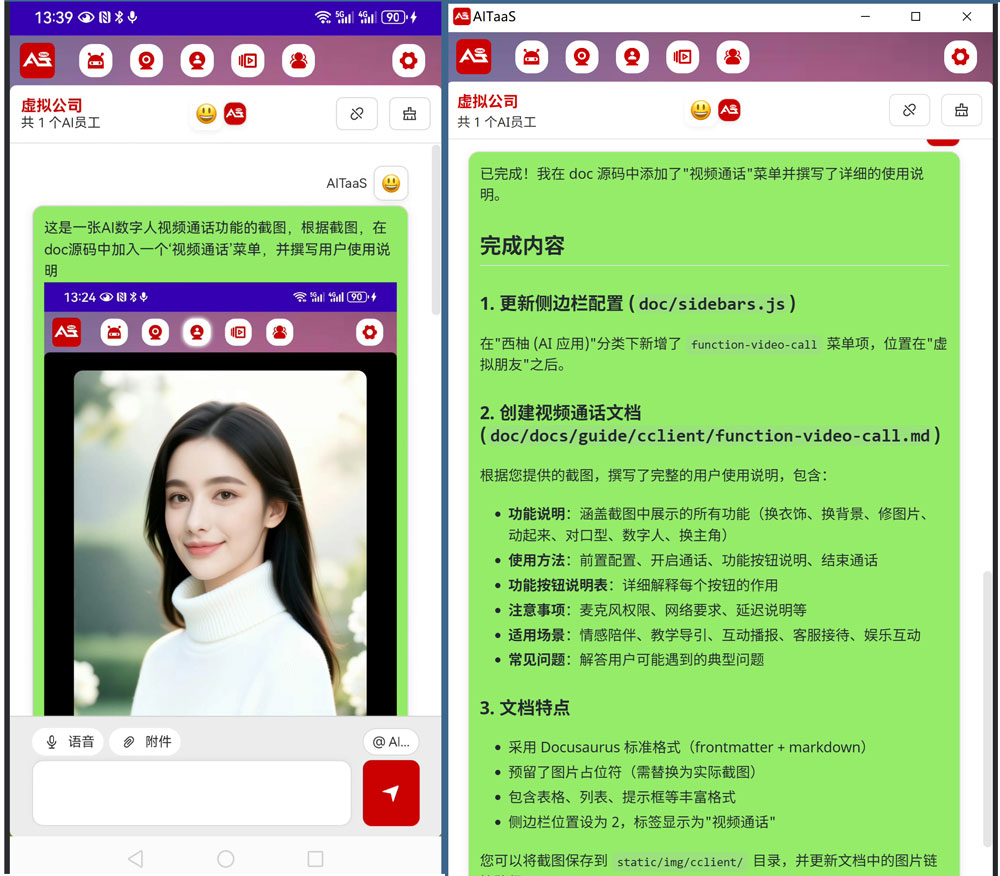Click the AITaaS logo in mobile toolbar
Screen dimensions: 1000x876
pyautogui.click(x=37, y=61)
